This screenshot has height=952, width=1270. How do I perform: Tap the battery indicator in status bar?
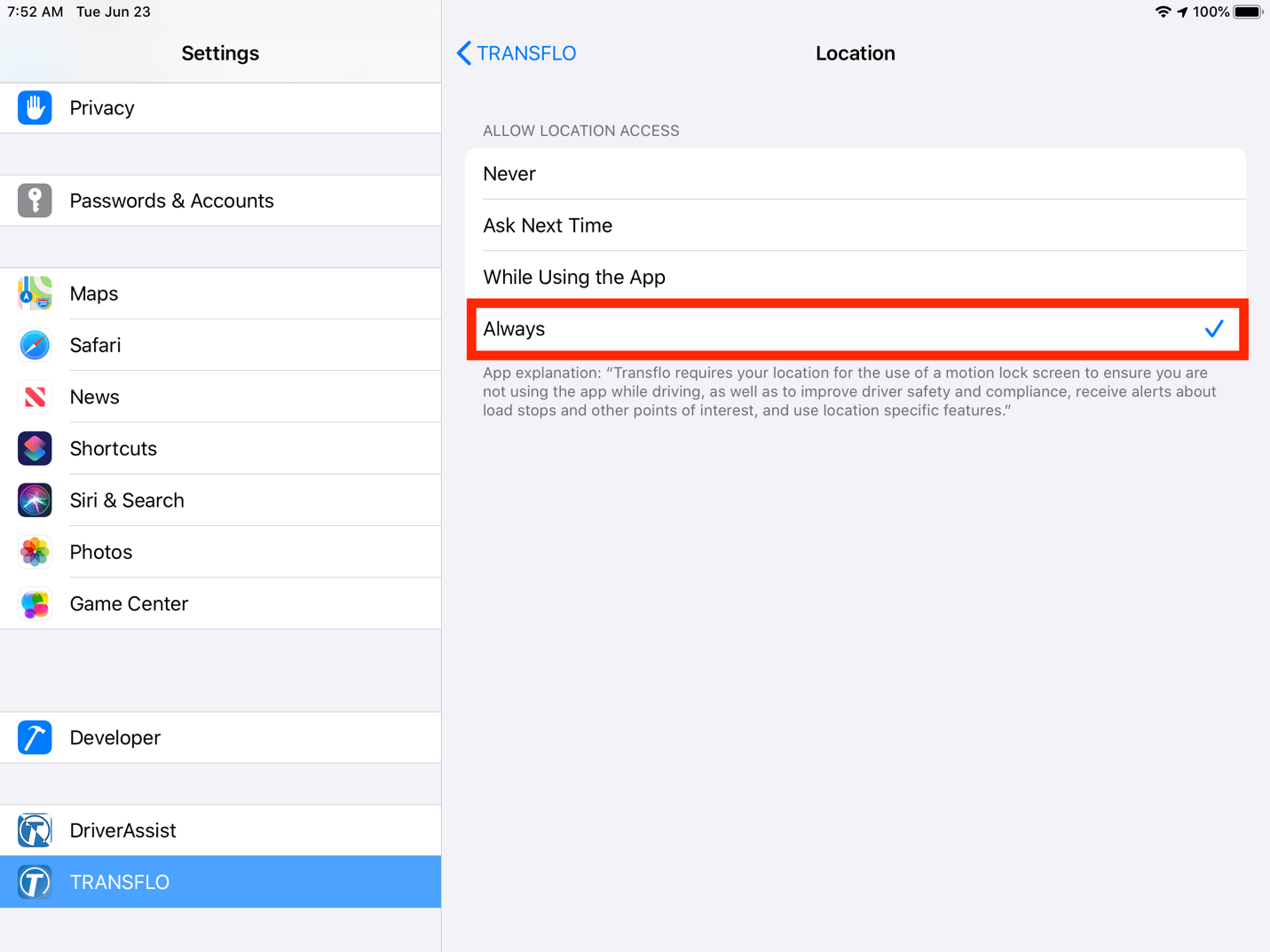click(1246, 12)
